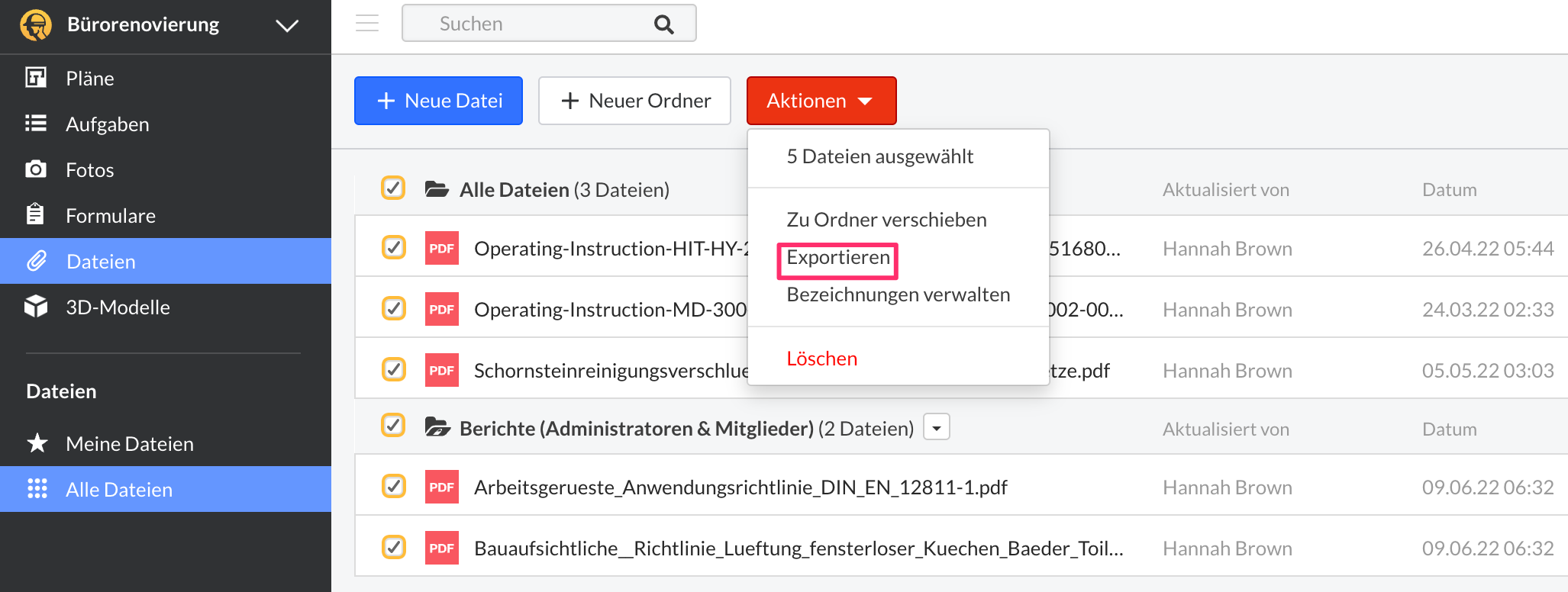The height and width of the screenshot is (592, 1568).
Task: Click the Neuer Ordner button
Action: pyautogui.click(x=634, y=101)
